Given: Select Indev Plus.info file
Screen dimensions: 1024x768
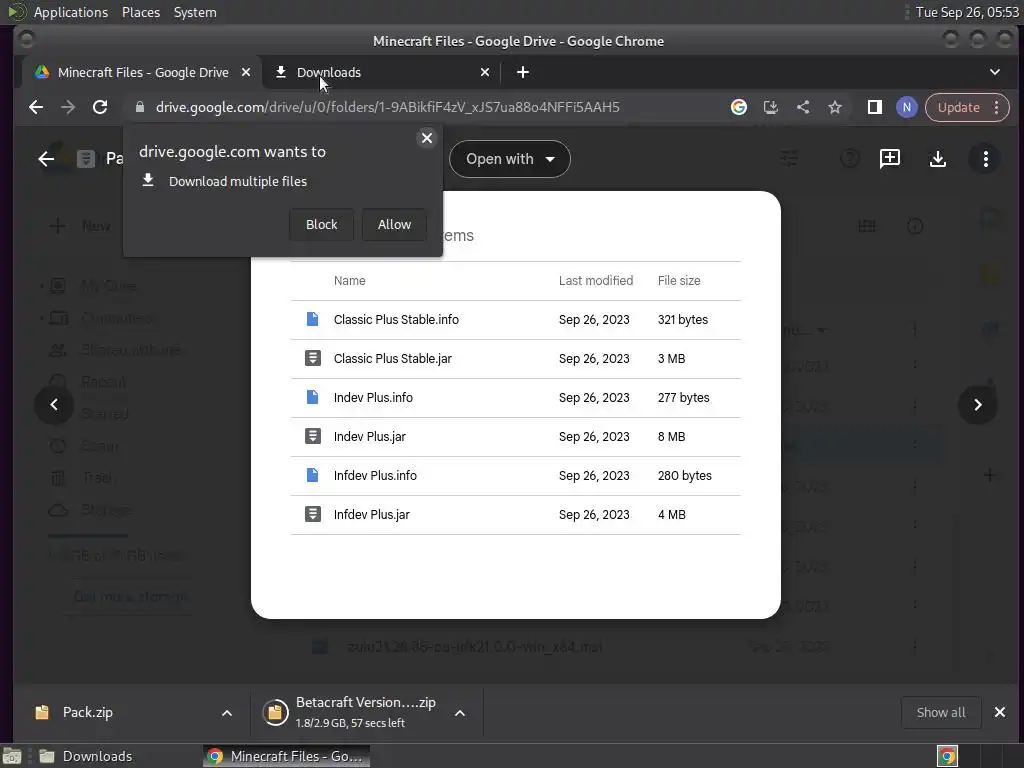Looking at the screenshot, I should (x=515, y=398).
